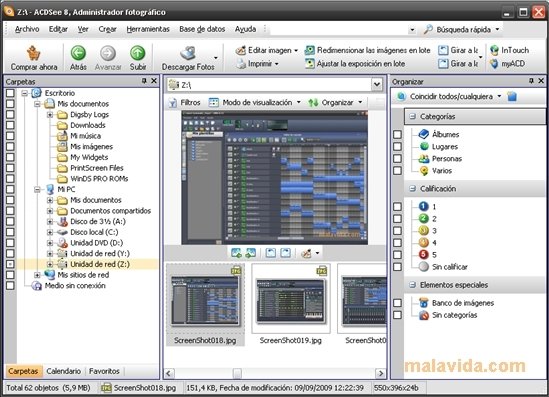Select the ScreenShot018.jpg thumbnail

[205, 305]
